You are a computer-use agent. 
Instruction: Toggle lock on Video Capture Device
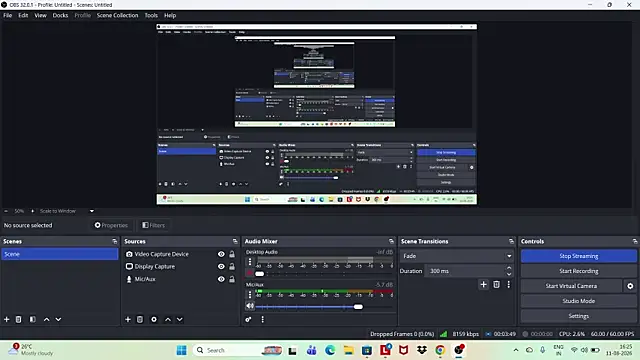(x=232, y=254)
